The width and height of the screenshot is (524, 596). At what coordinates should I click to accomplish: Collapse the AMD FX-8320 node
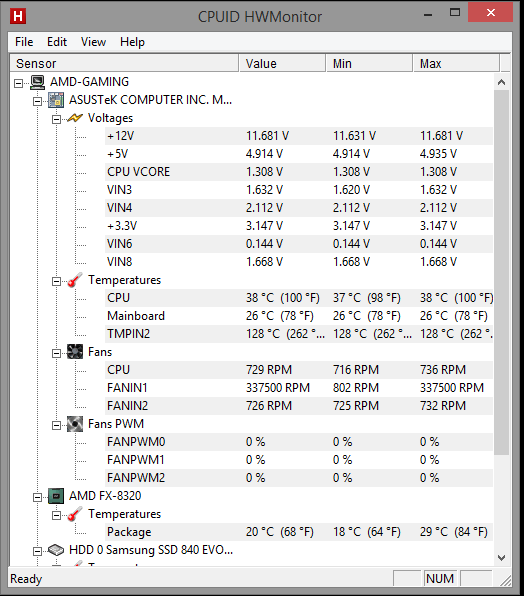click(x=37, y=498)
